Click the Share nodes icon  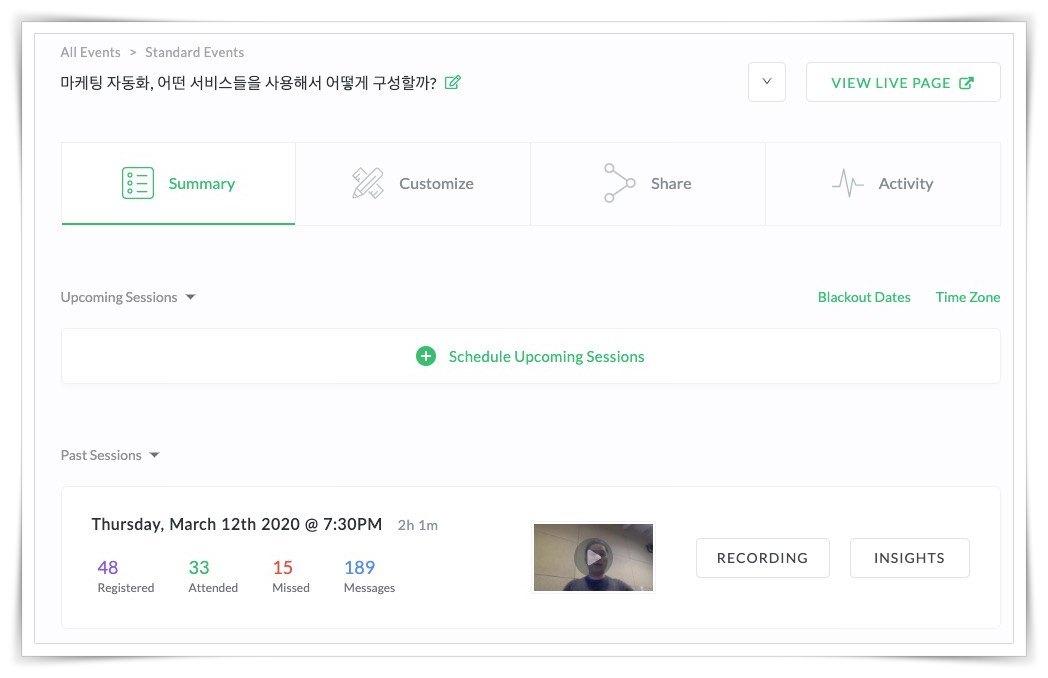pos(619,183)
